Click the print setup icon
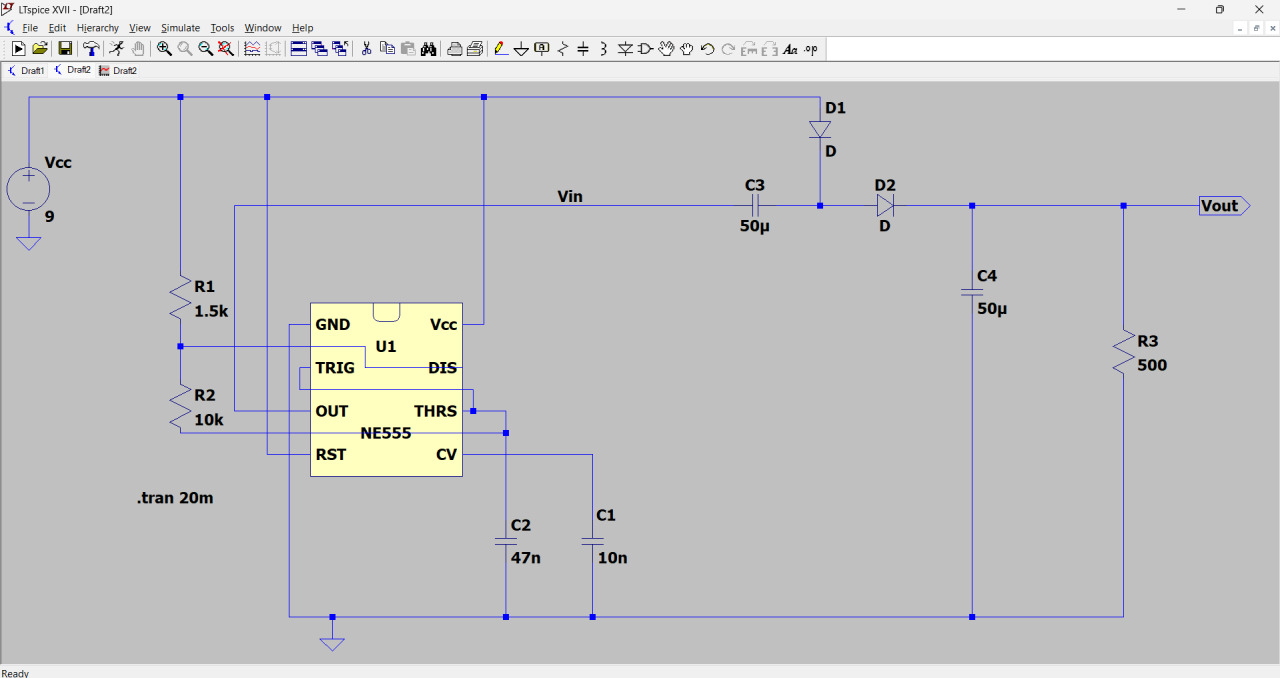Screen dimensions: 1280x678 click(475, 48)
